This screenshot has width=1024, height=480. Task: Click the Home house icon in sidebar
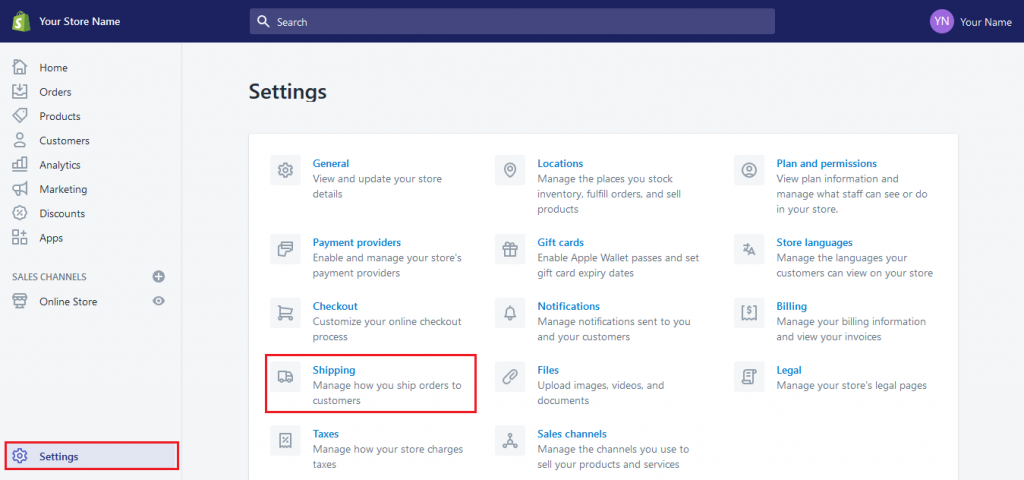pyautogui.click(x=20, y=67)
